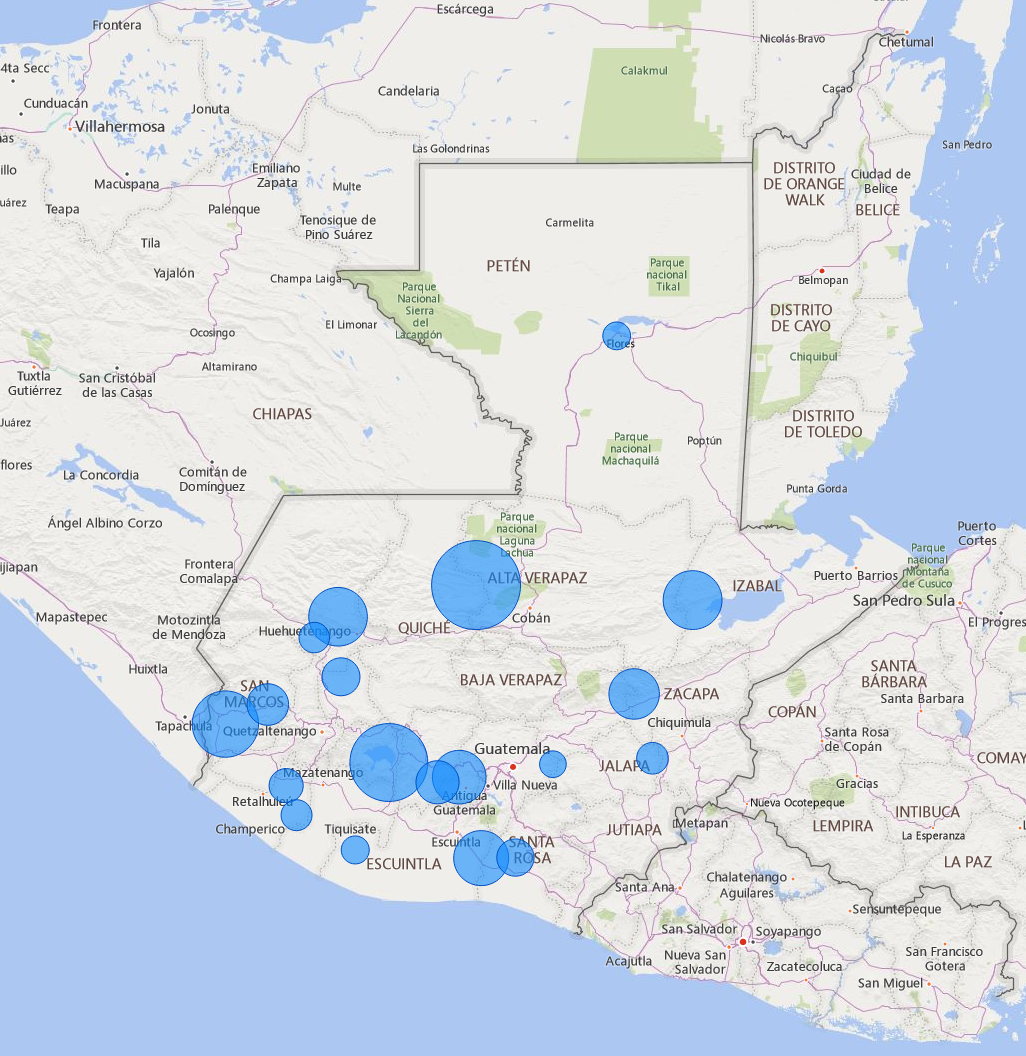1026x1056 pixels.
Task: Click the bubble covering the Santa Rosa label
Action: pyautogui.click(x=516, y=857)
